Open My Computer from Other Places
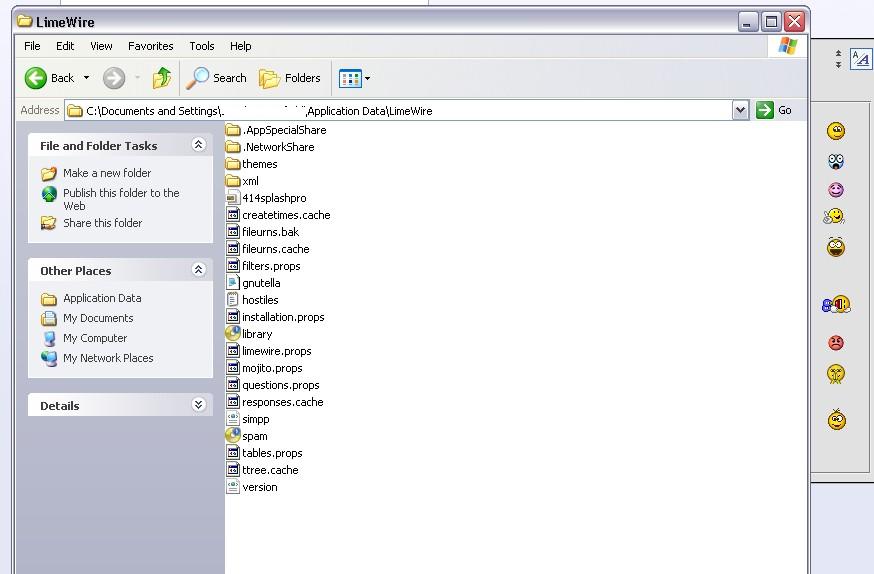Image resolution: width=874 pixels, height=574 pixels. click(95, 338)
